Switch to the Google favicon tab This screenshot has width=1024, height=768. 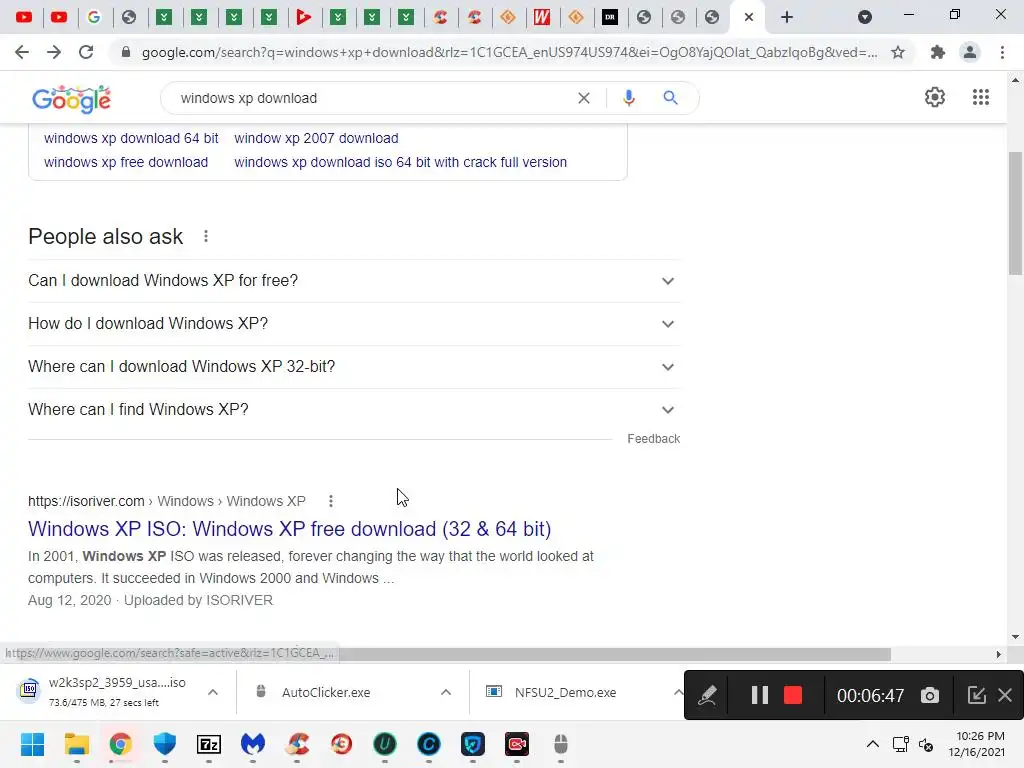point(94,17)
